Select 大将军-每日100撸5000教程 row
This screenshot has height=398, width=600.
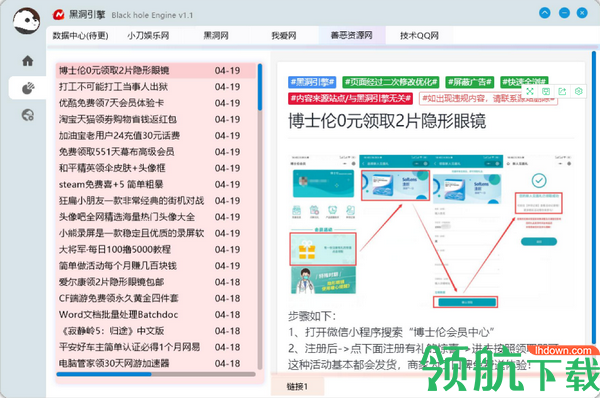[x=156, y=250]
